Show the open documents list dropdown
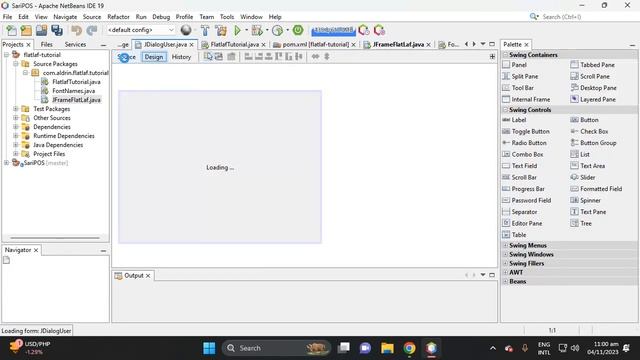 (x=483, y=44)
